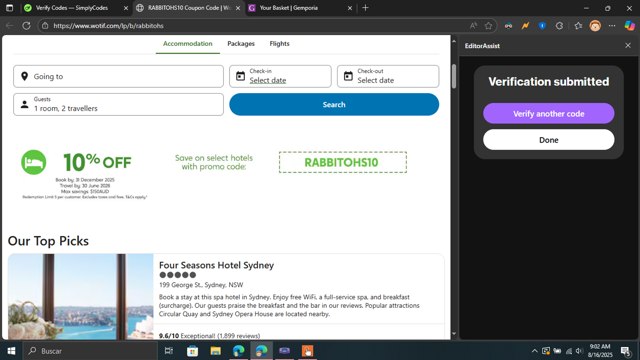Click the Going to destination field
640x360 pixels.
pos(118,76)
